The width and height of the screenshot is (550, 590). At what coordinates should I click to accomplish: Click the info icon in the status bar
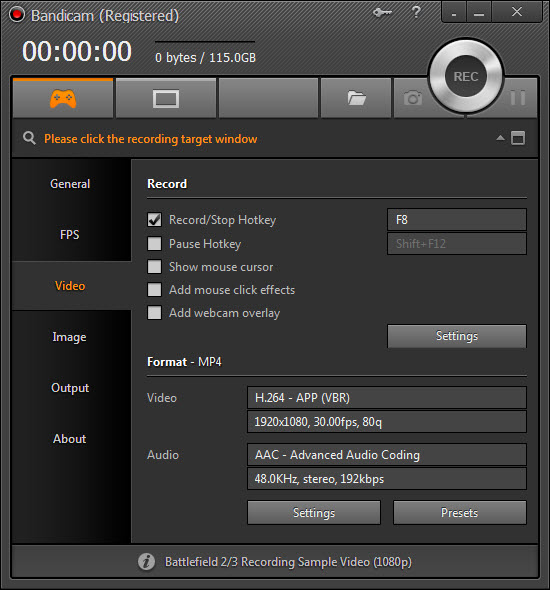click(x=146, y=561)
